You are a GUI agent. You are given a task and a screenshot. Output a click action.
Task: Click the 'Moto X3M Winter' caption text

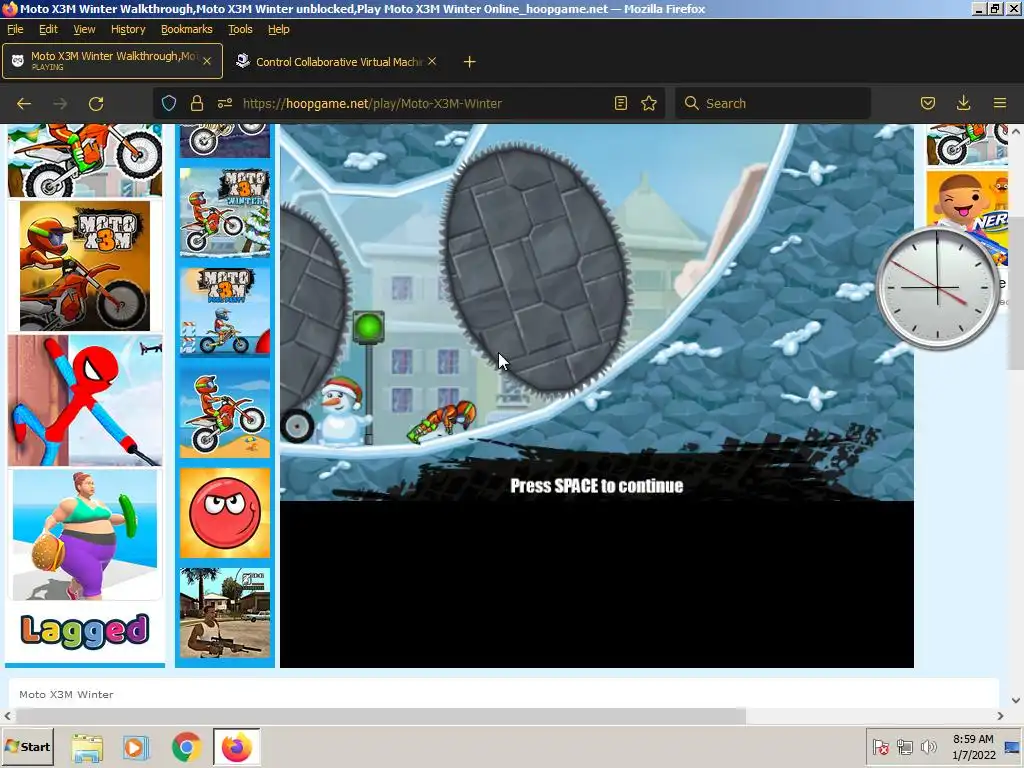[66, 694]
